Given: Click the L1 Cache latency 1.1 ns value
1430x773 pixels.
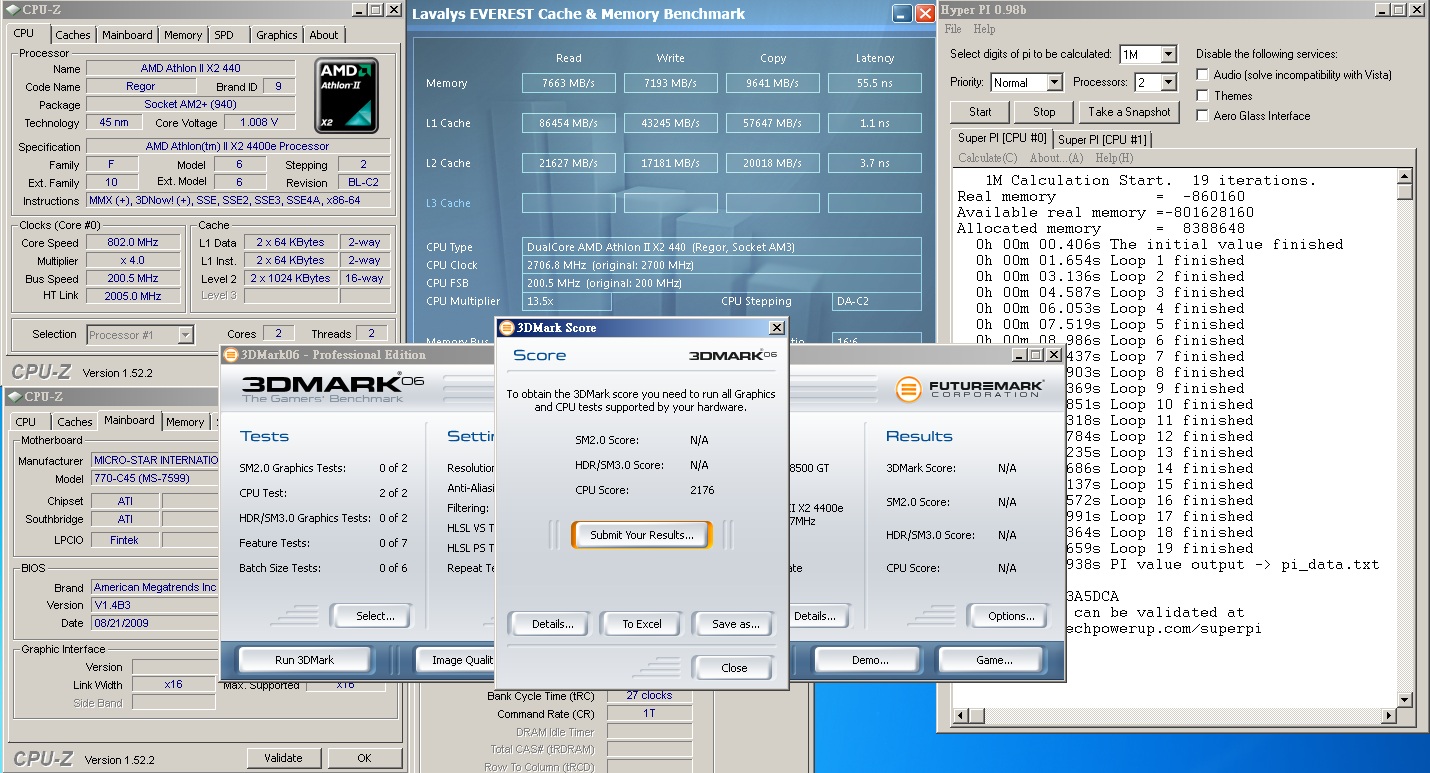Looking at the screenshot, I should 875,123.
